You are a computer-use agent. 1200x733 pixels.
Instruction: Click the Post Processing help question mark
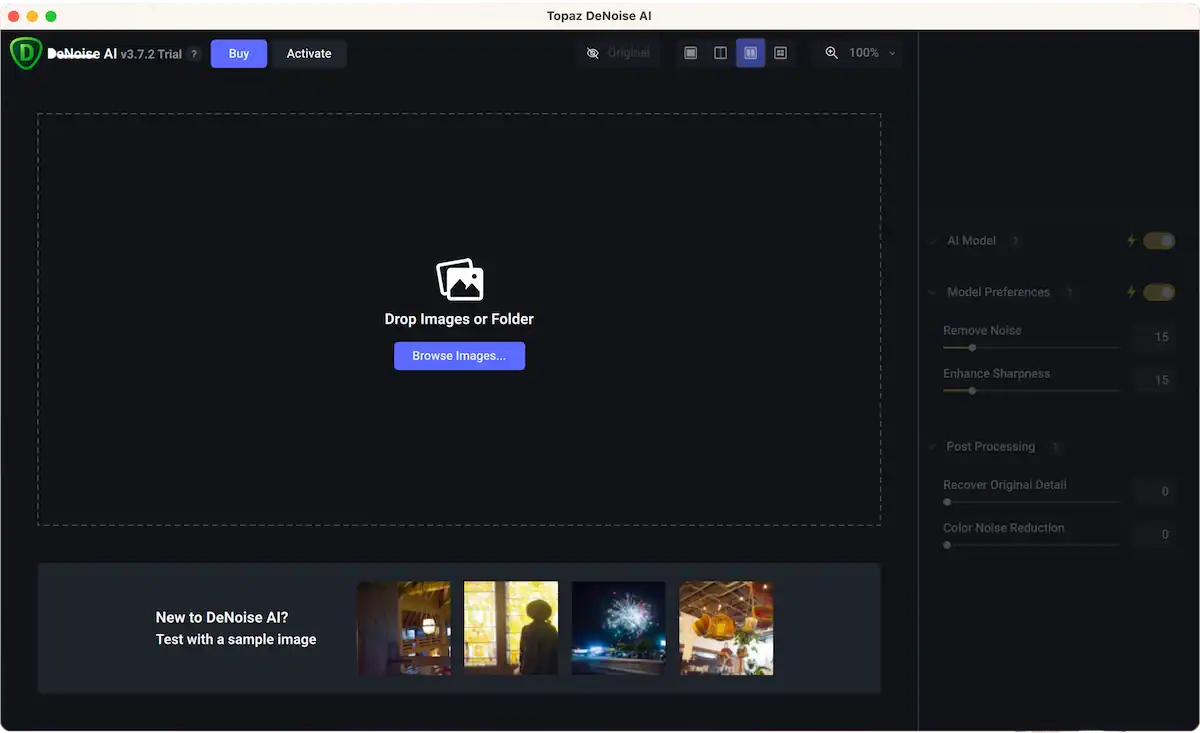click(x=1055, y=447)
